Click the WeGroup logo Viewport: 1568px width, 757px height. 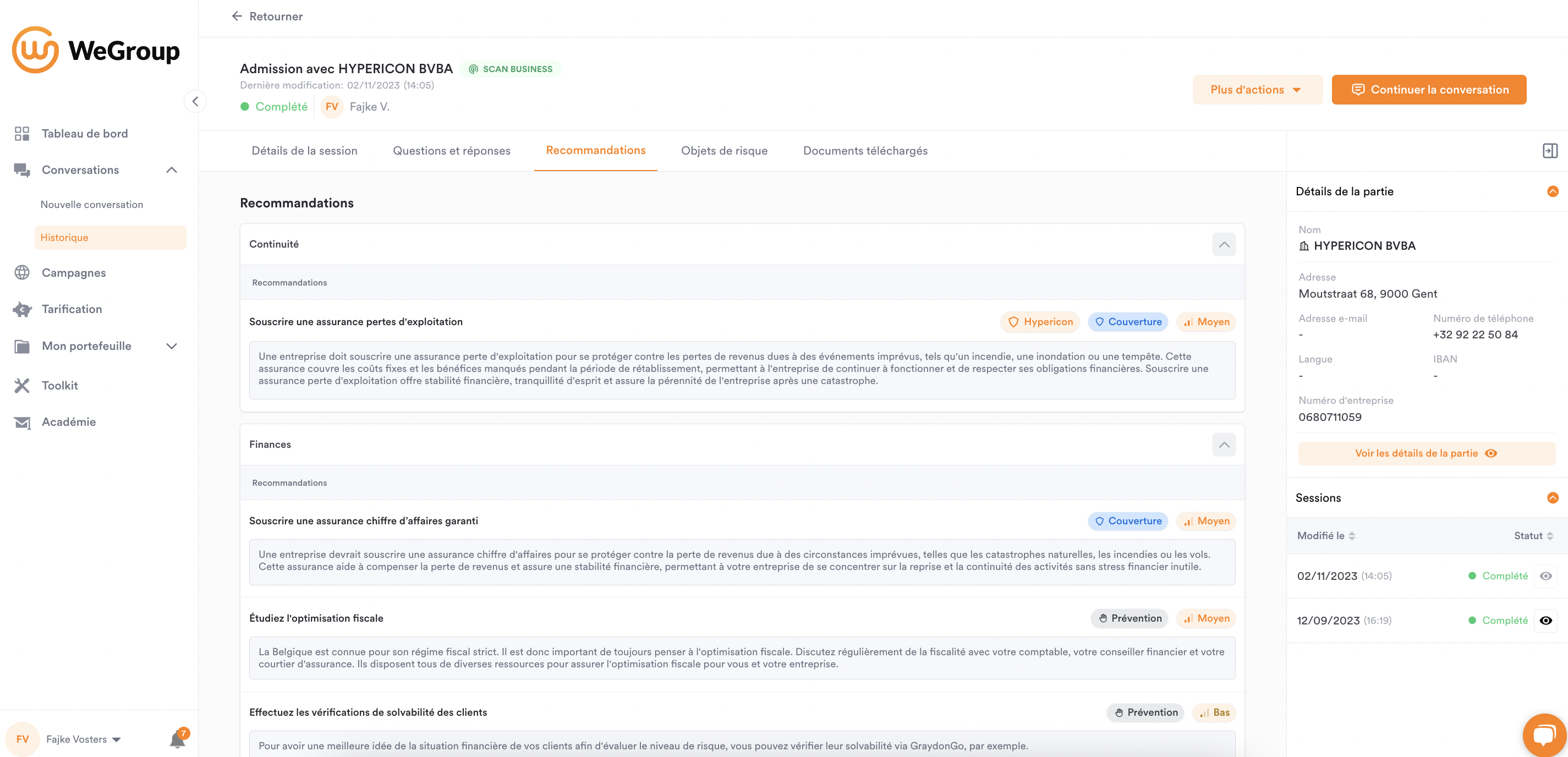pos(96,50)
